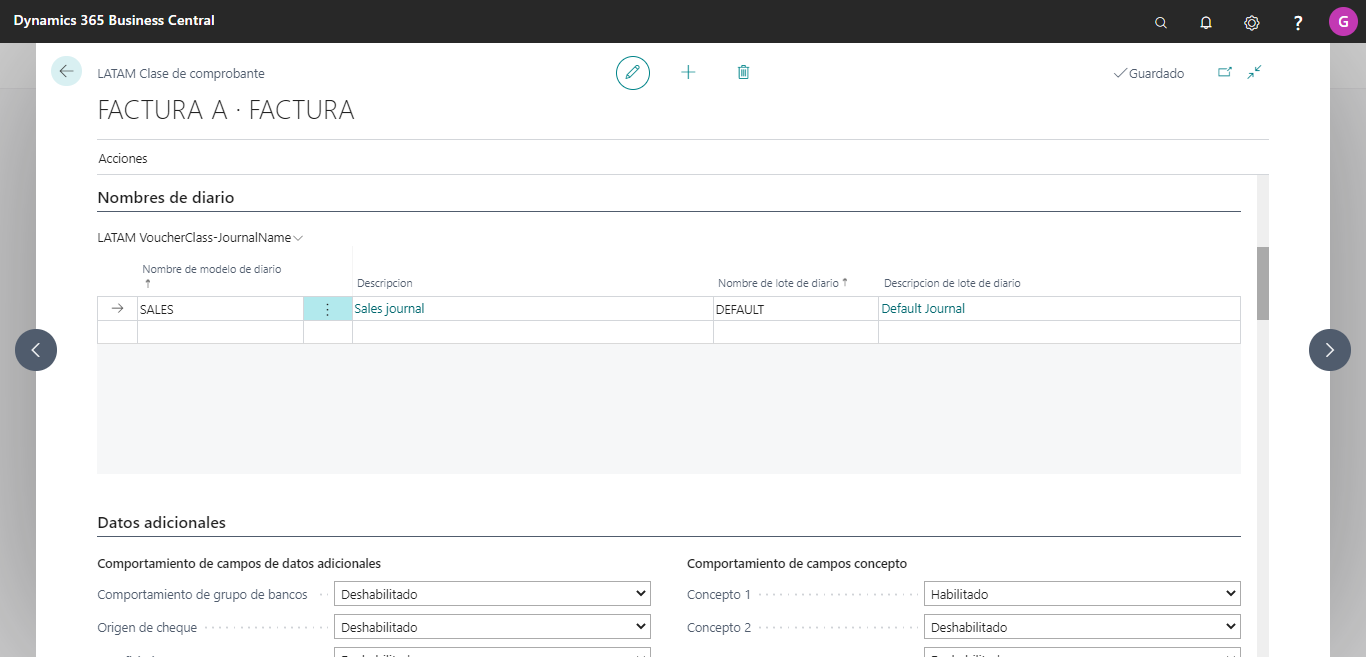
Task: Click the back arrow button
Action: point(66,71)
